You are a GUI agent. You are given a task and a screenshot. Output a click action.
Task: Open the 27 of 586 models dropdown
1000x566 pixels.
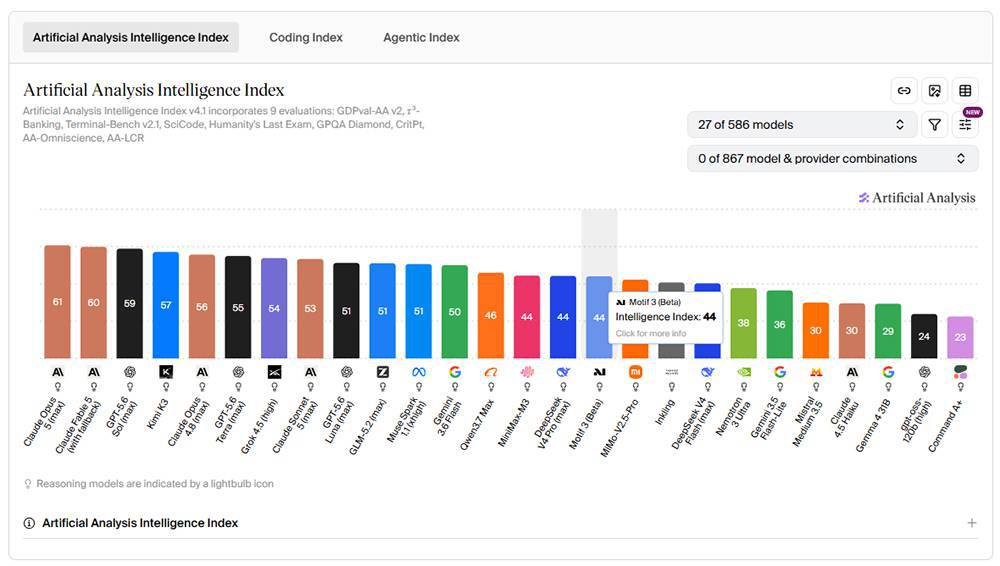coord(802,124)
